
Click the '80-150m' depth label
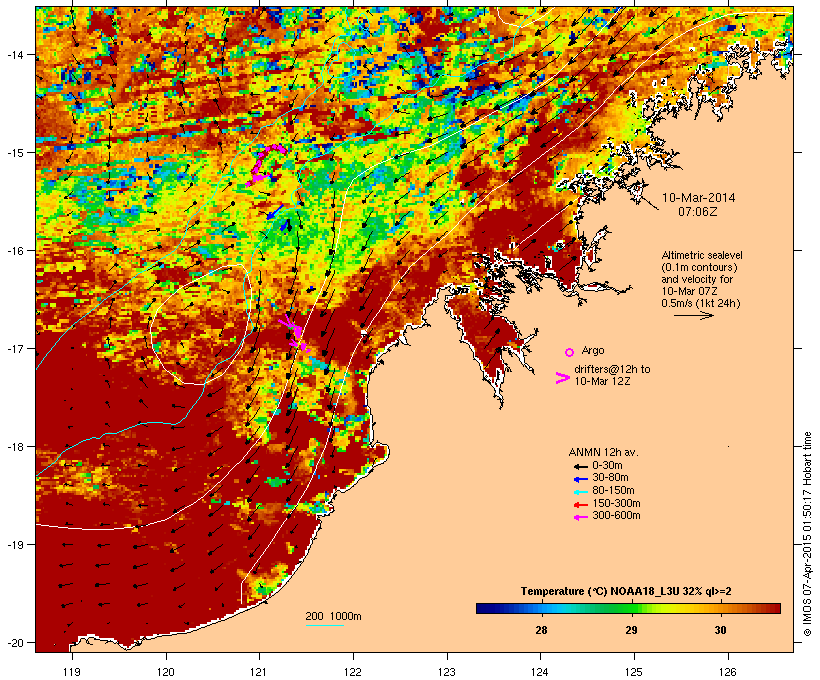[613, 491]
